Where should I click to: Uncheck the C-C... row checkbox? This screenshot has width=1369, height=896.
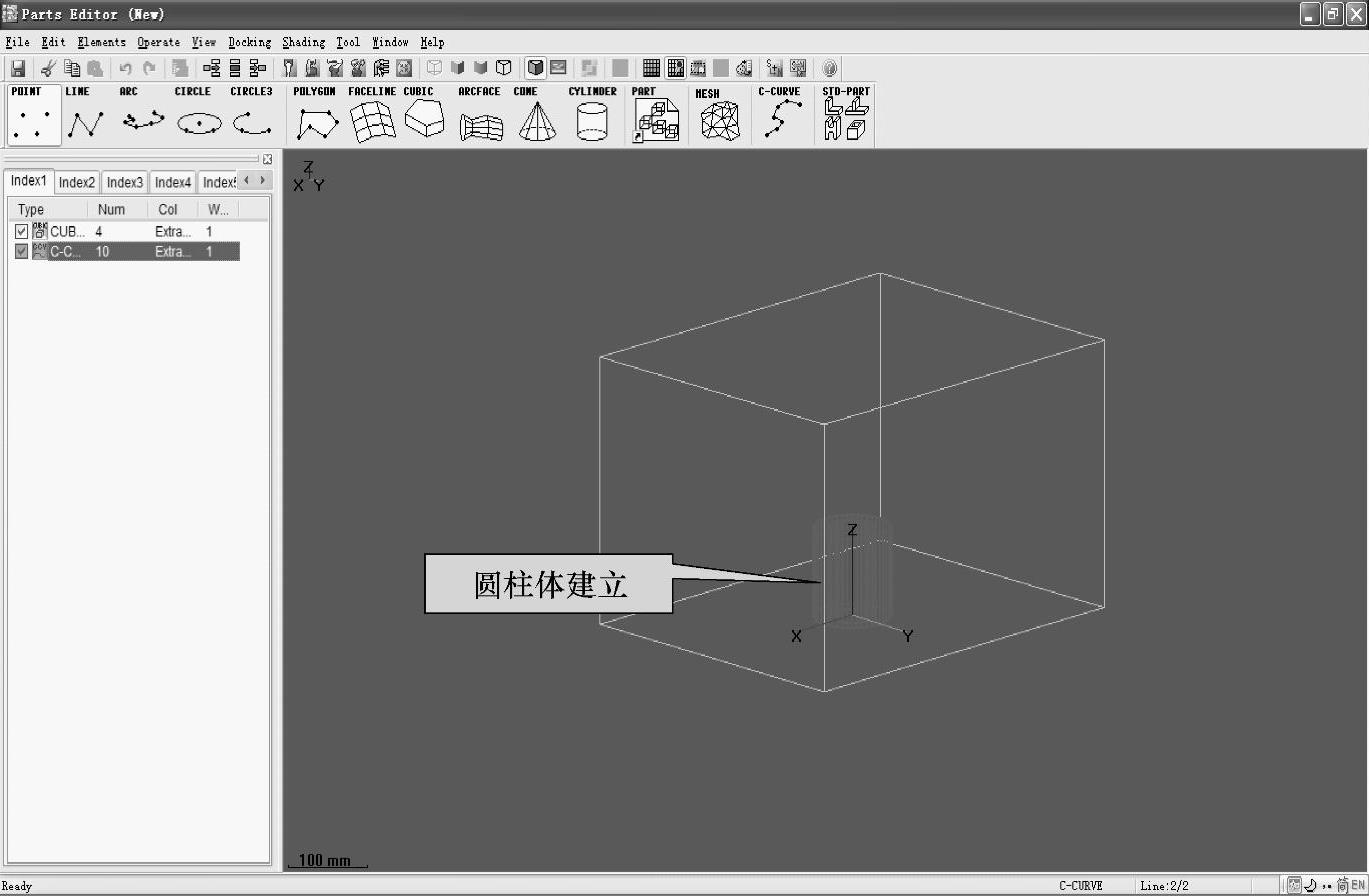tap(22, 252)
